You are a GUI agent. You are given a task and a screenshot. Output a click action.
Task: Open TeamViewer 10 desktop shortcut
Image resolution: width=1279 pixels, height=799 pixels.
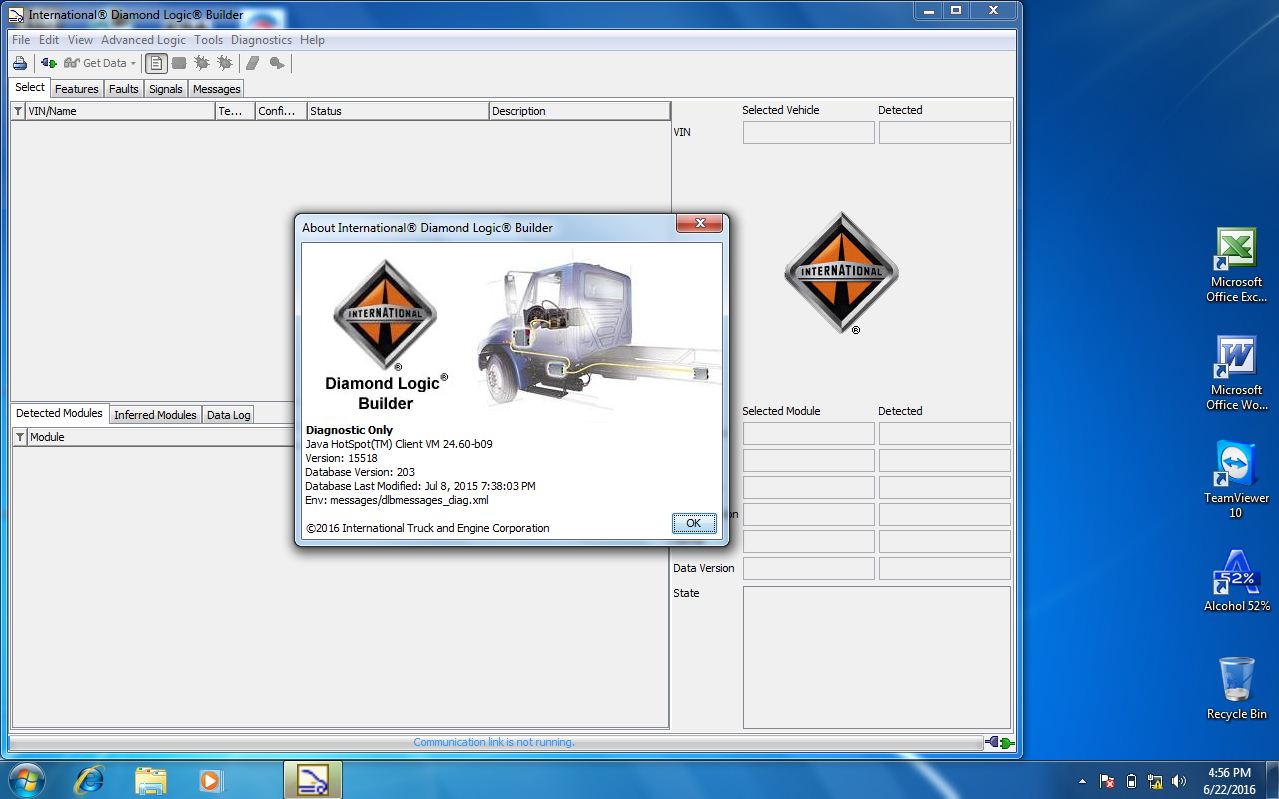click(1236, 480)
